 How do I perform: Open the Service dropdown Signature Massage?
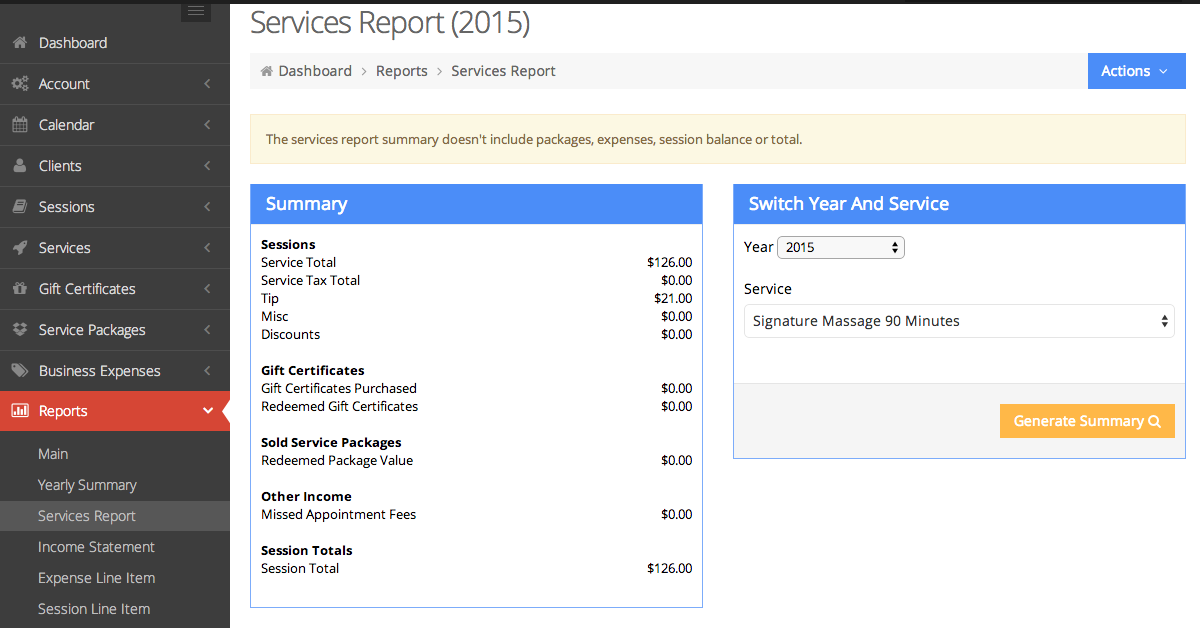958,321
